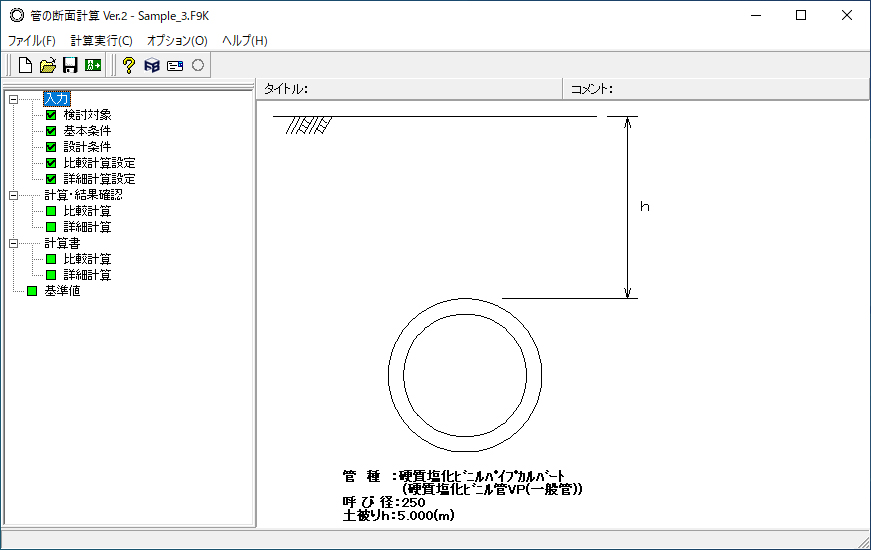Select 比較計算設定 in the input tree
871x550 pixels.
[x=99, y=163]
